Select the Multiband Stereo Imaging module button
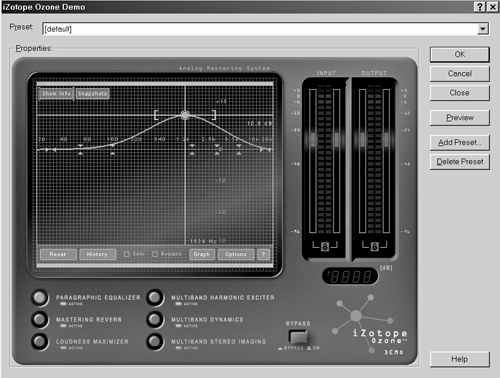This screenshot has height=378, width=500. 155,341
